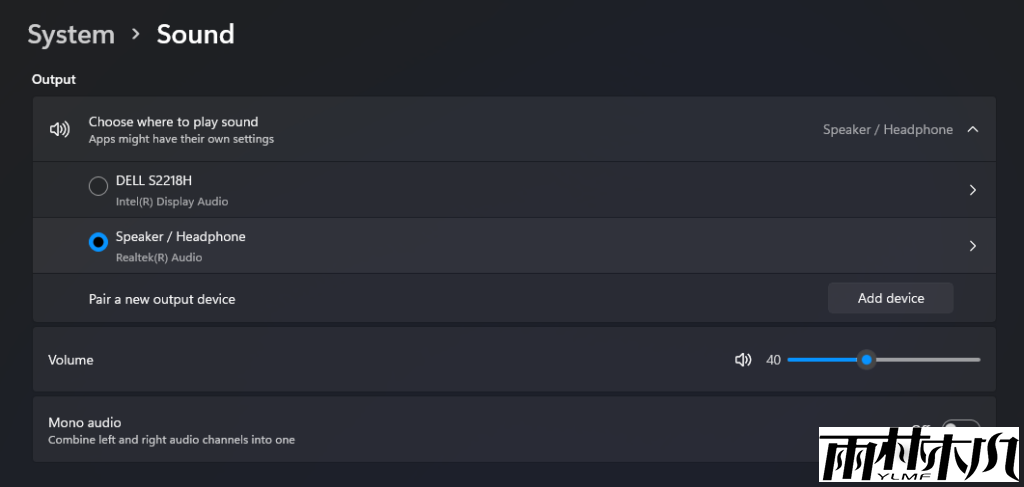Click the volume level number 40
The image size is (1024, 487).
click(773, 360)
